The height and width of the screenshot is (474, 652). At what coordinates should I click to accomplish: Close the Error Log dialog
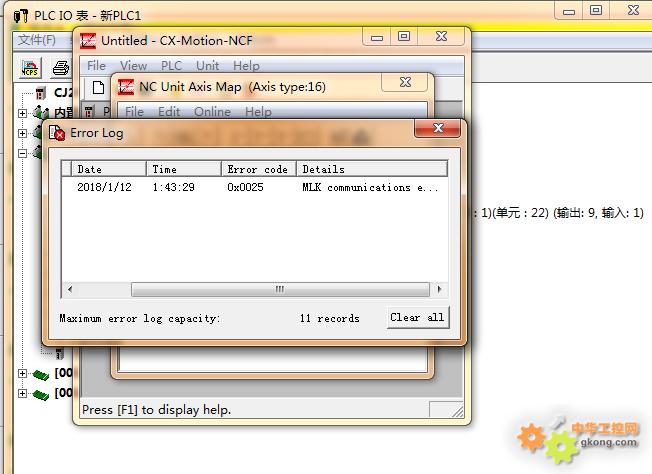(x=437, y=128)
